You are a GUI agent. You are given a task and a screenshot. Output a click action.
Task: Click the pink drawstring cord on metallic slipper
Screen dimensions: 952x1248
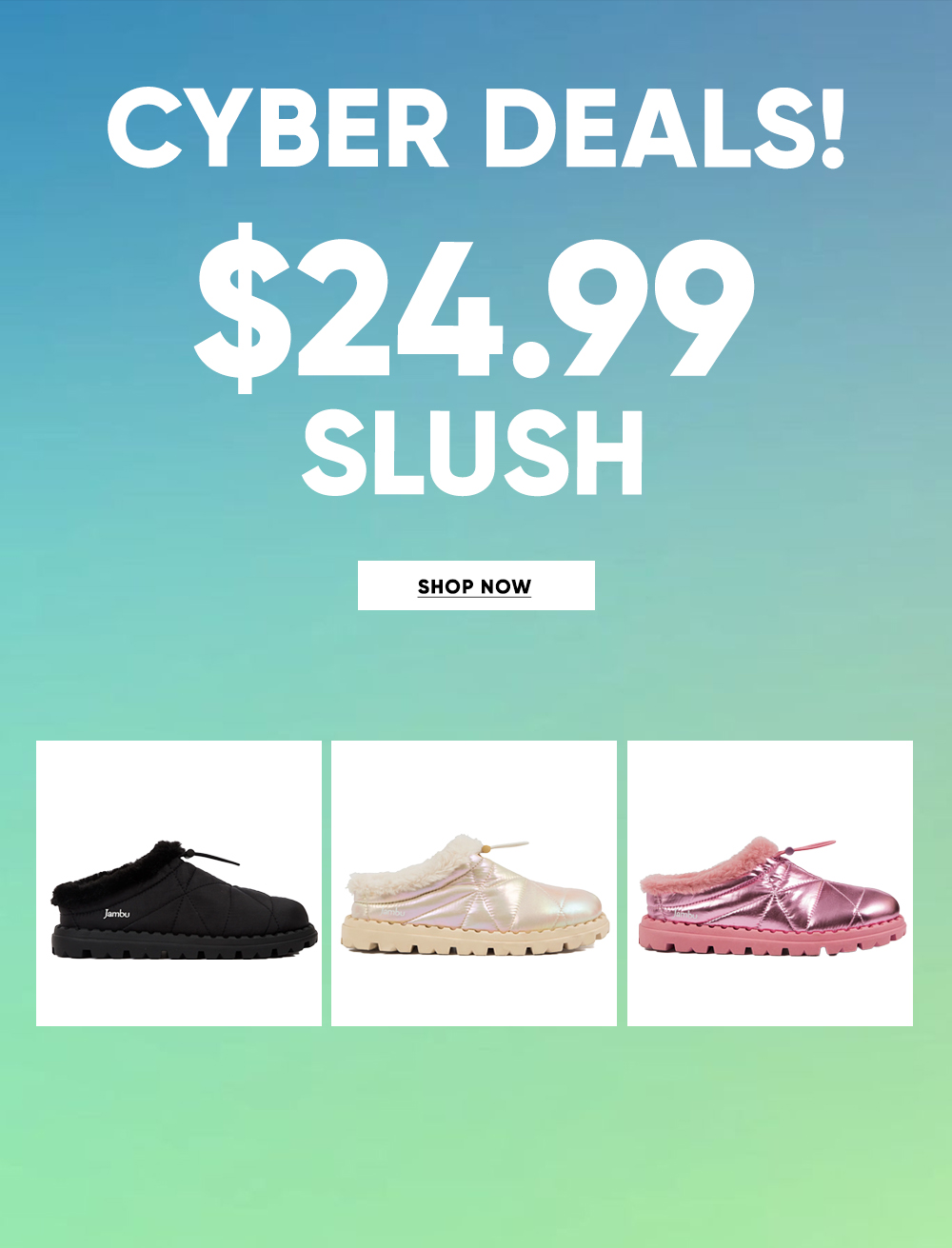point(809,846)
